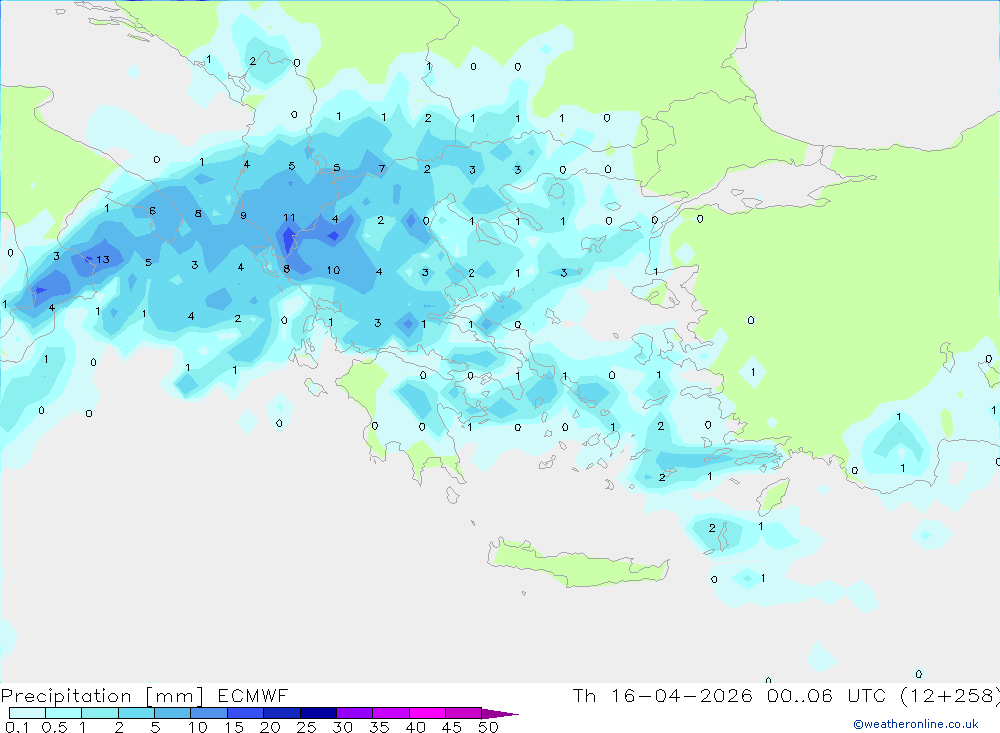Pick the dark navy swatch between 25 and 30
The image size is (1000, 733).
click(318, 713)
